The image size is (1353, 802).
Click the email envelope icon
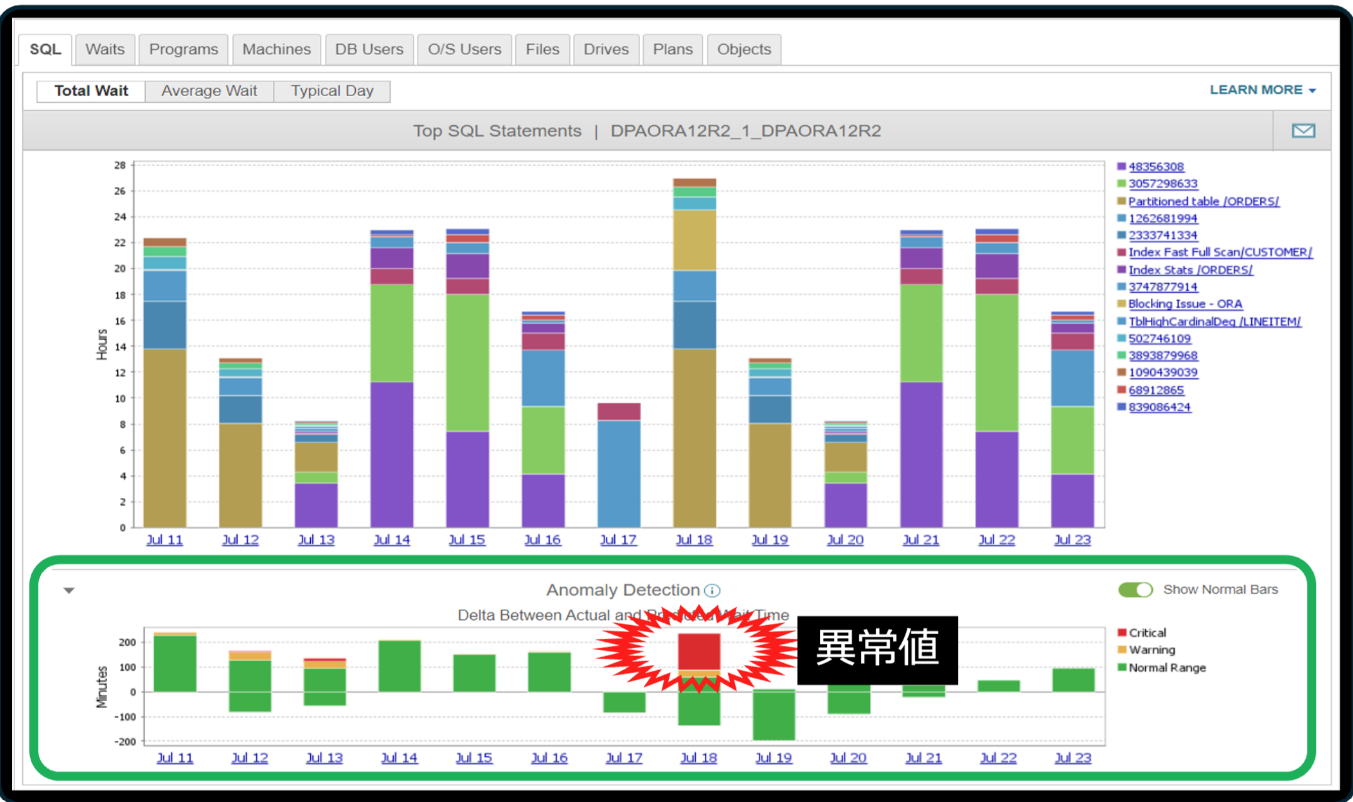pos(1303,131)
